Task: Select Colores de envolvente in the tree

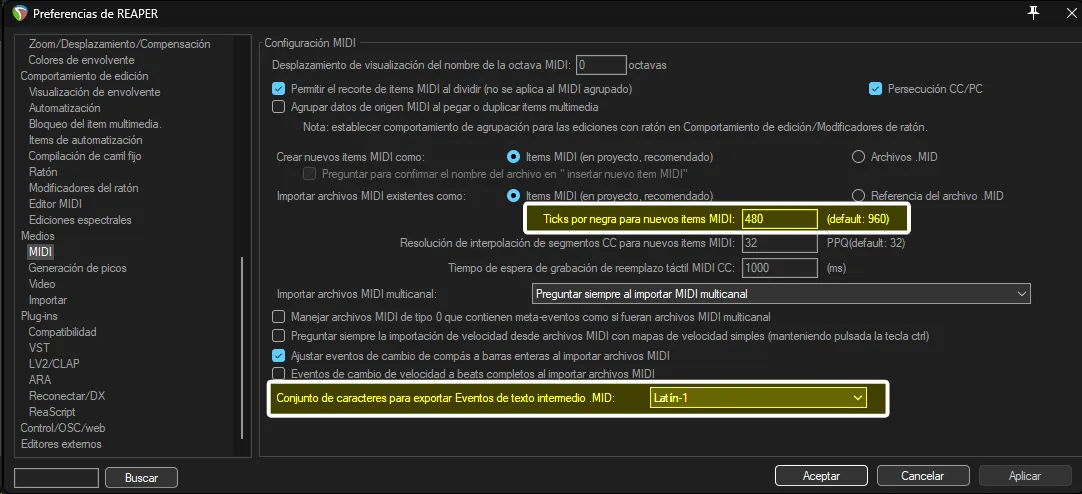Action: (81, 60)
